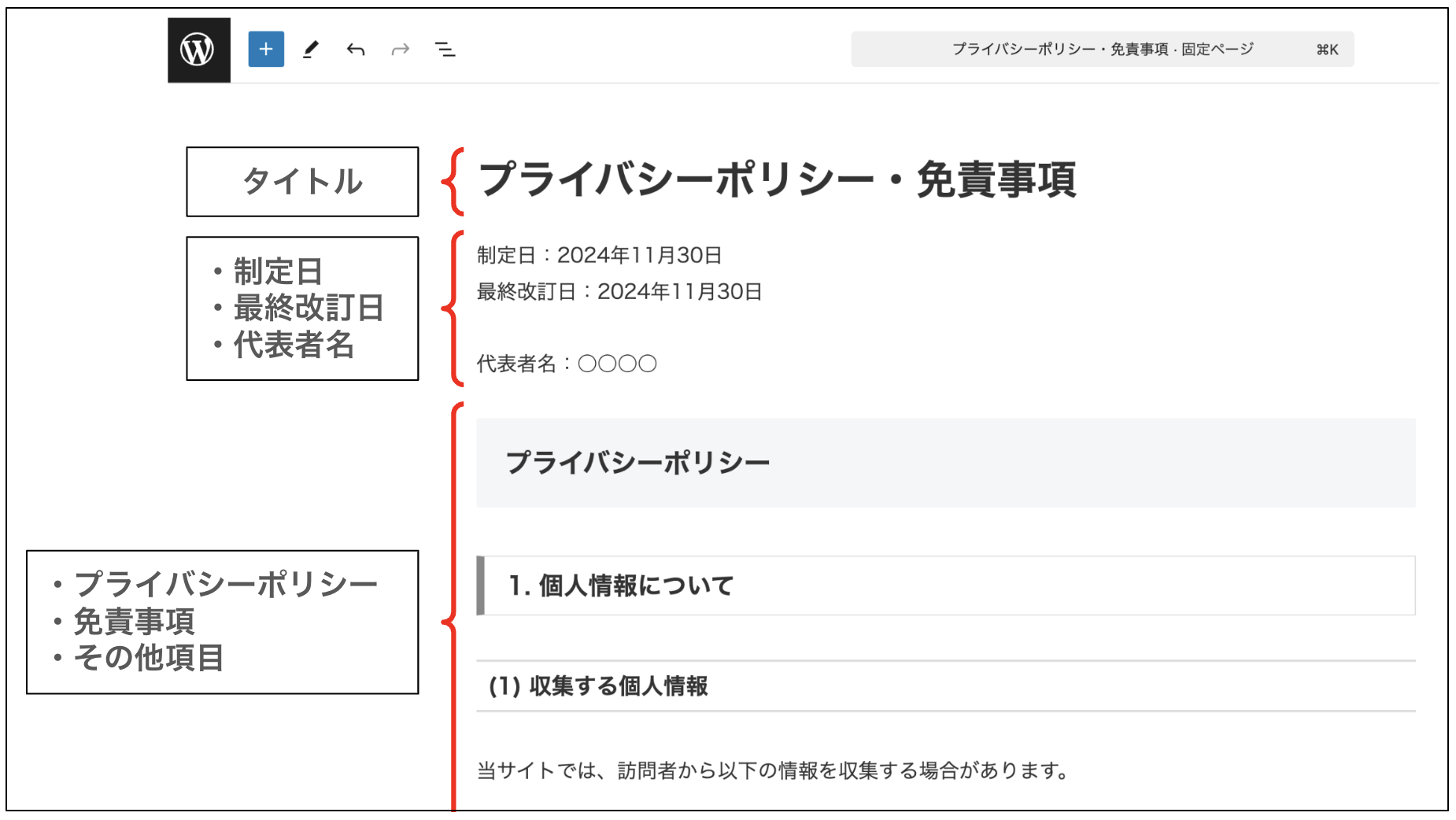The height and width of the screenshot is (820, 1456).
Task: Open the command palette page title bar
Action: [x=1102, y=49]
